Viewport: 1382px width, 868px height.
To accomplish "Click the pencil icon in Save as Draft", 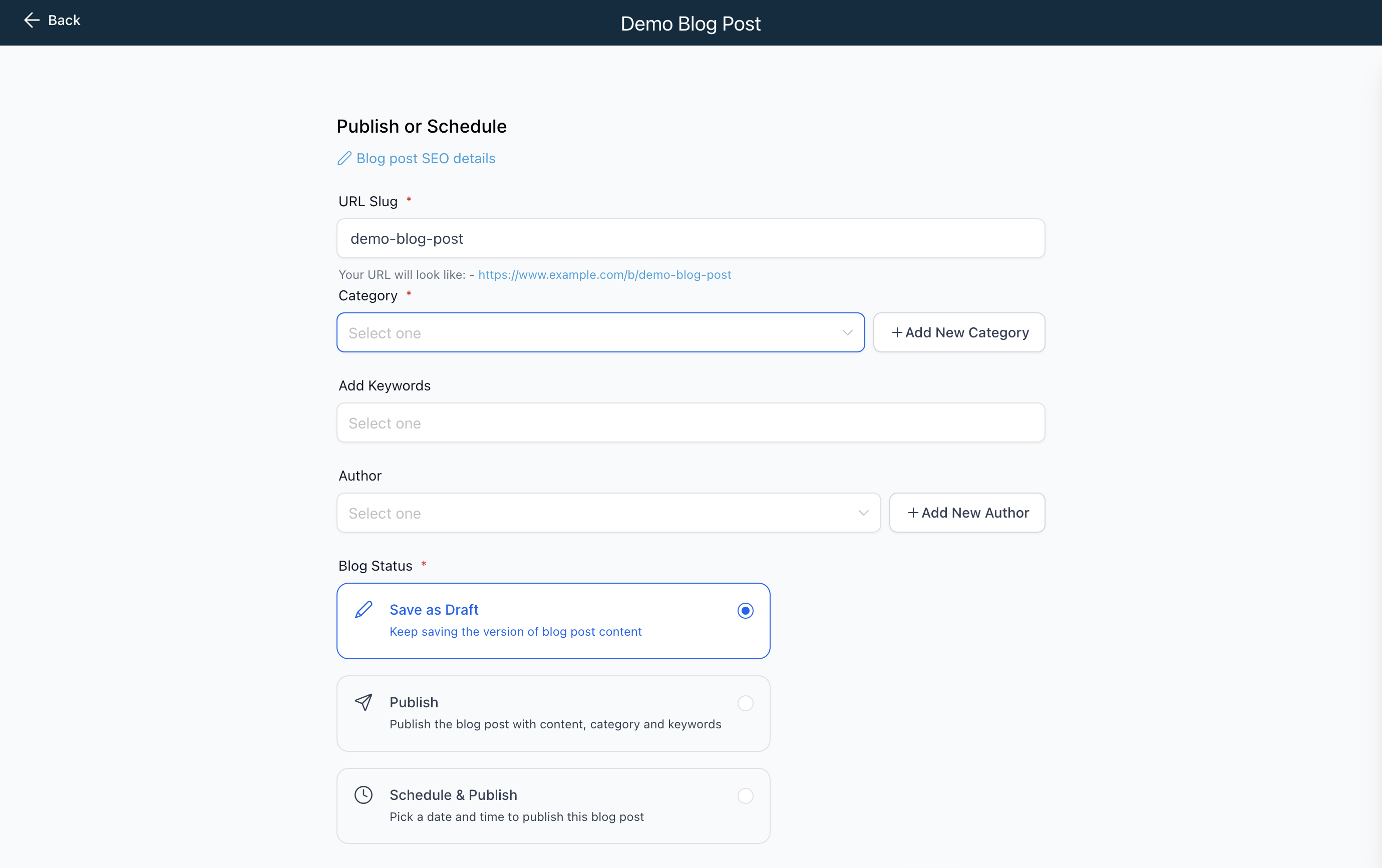I will (364, 609).
